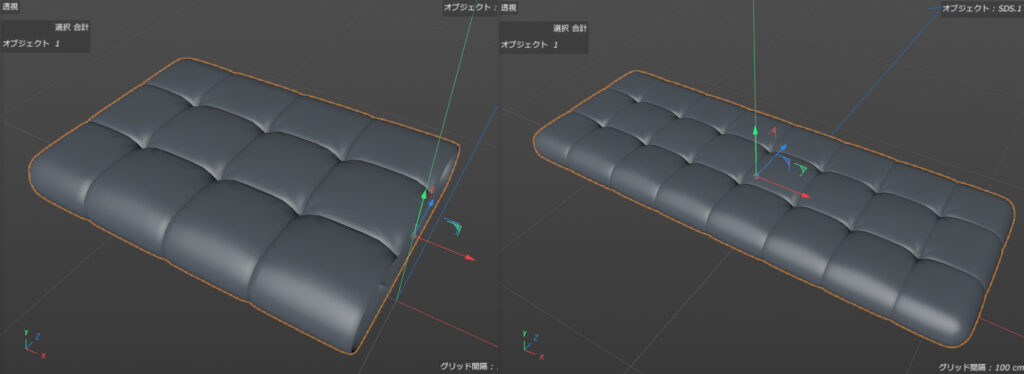Click the red X-axis arrow in right viewport
This screenshot has width=1024, height=374.
click(x=805, y=195)
